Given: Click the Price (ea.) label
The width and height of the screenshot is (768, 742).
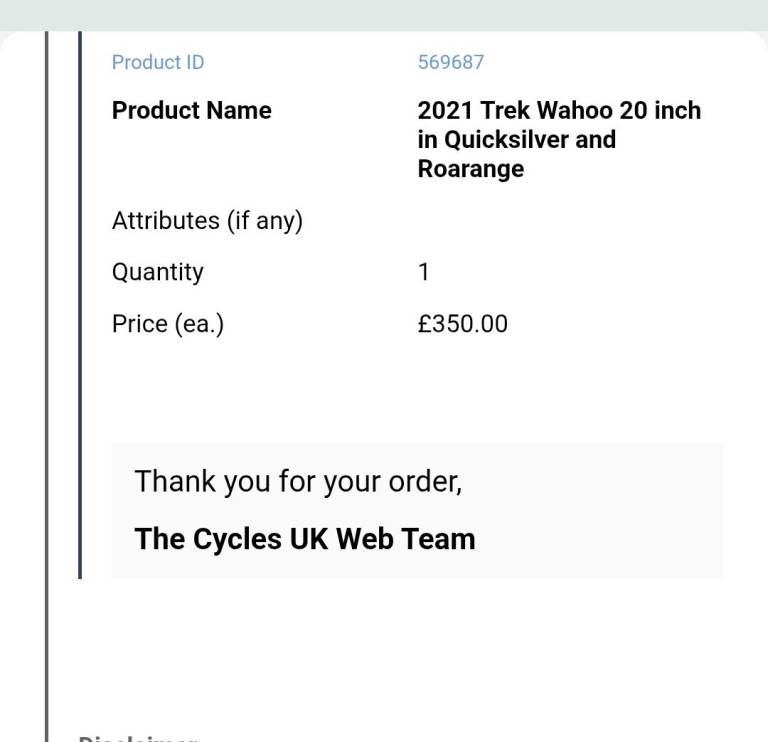Looking at the screenshot, I should 167,324.
